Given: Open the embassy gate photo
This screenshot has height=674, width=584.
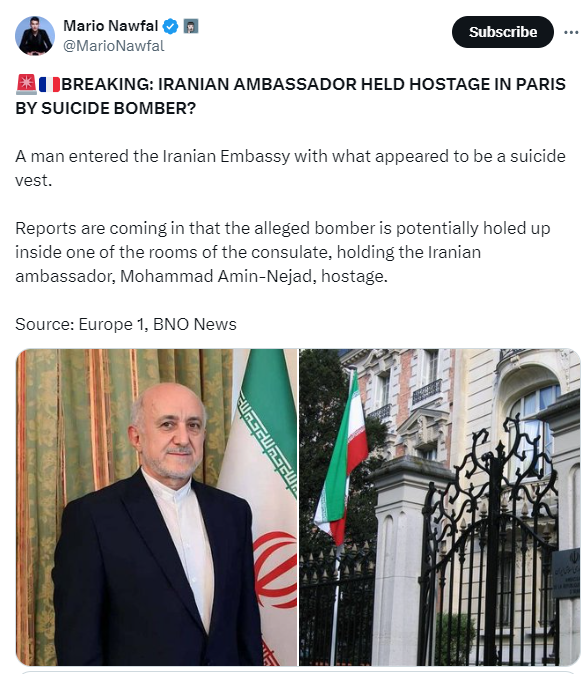Looking at the screenshot, I should [440, 507].
